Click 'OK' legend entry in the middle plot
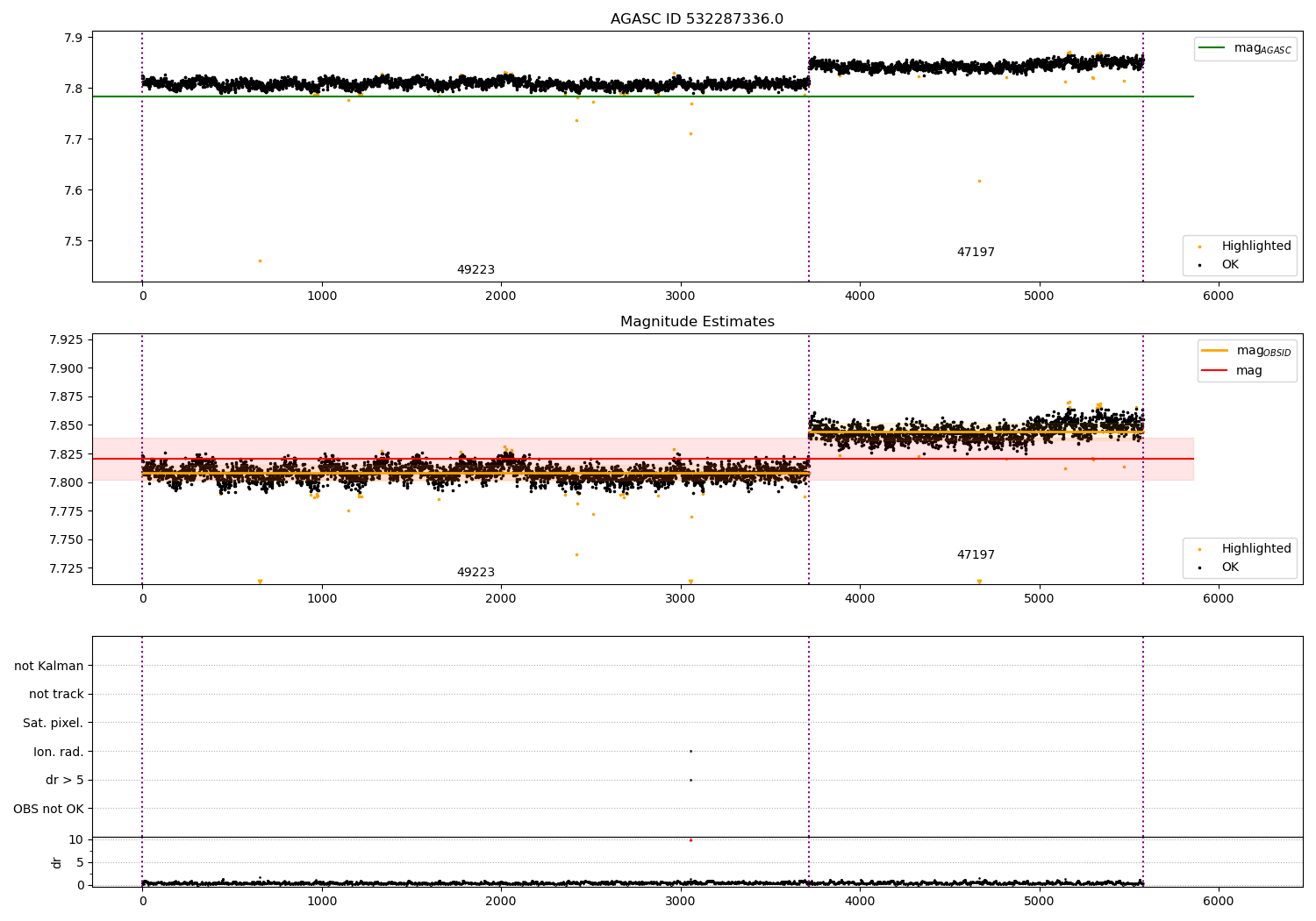The height and width of the screenshot is (921, 1316). pos(1219,568)
